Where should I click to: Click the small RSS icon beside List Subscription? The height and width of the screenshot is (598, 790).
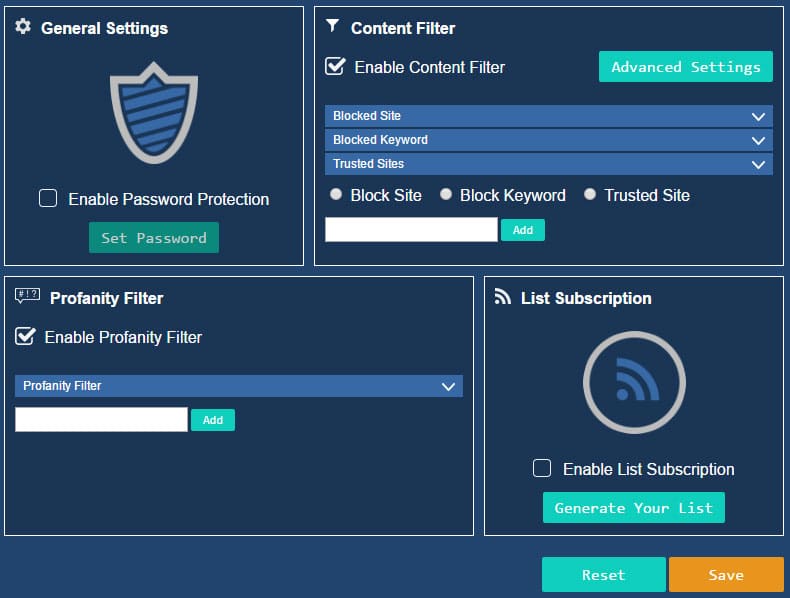pos(503,297)
